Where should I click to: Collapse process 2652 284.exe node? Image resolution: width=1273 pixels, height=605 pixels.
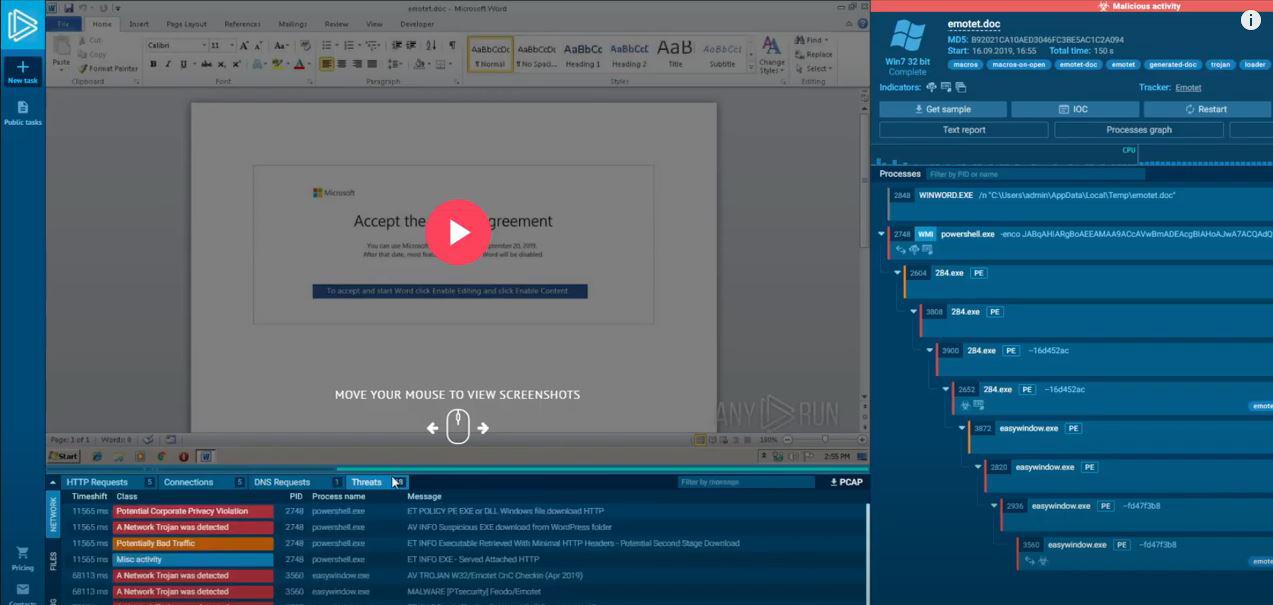tap(945, 390)
